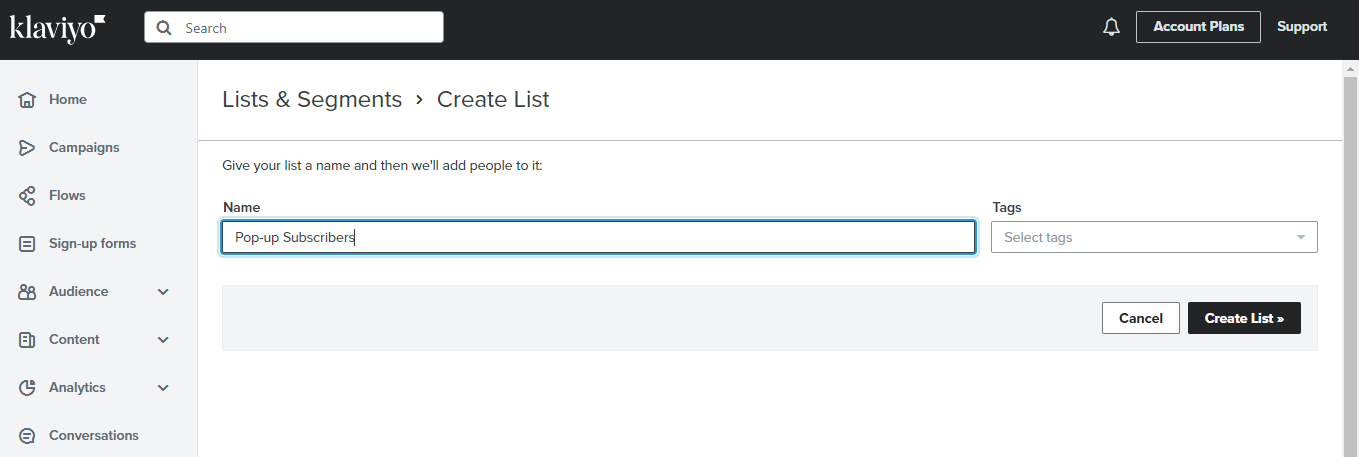Viewport: 1359px width, 457px height.
Task: Click the Campaigns paper-plane icon
Action: click(28, 148)
